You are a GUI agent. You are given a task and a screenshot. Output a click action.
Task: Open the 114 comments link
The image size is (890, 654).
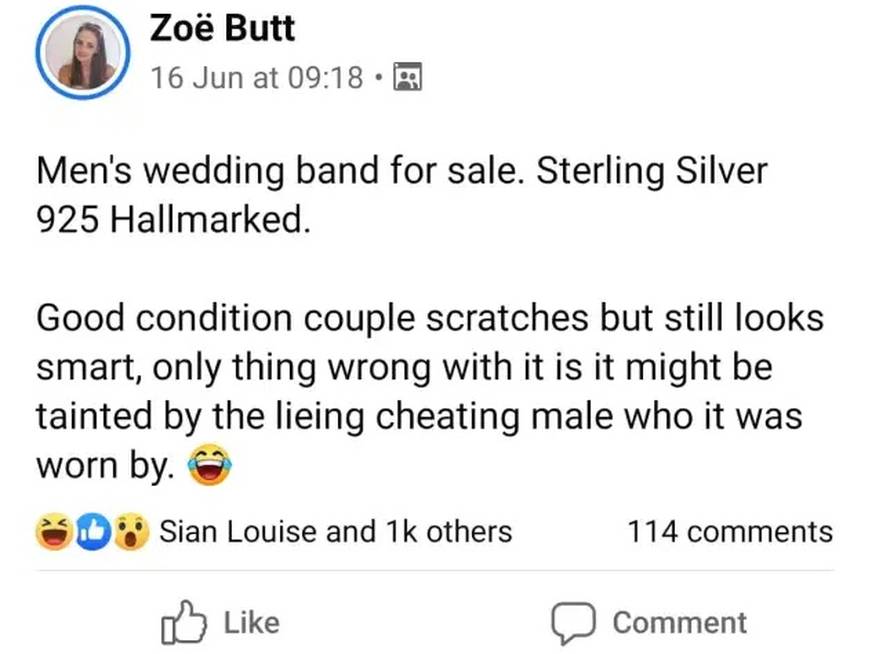click(x=729, y=532)
